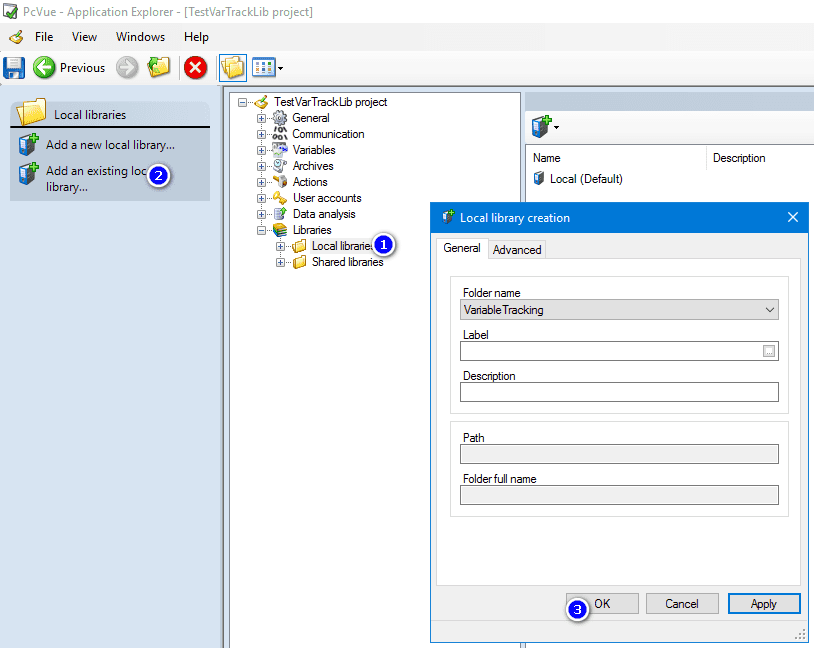The height and width of the screenshot is (648, 814).
Task: Switch to the Advanced tab
Action: click(517, 250)
